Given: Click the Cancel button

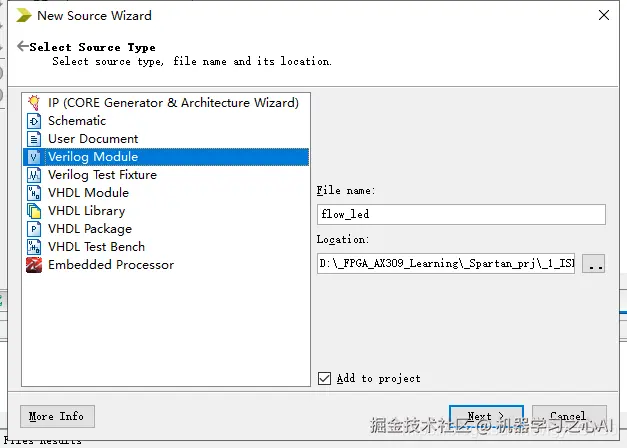Looking at the screenshot, I should click(569, 416).
